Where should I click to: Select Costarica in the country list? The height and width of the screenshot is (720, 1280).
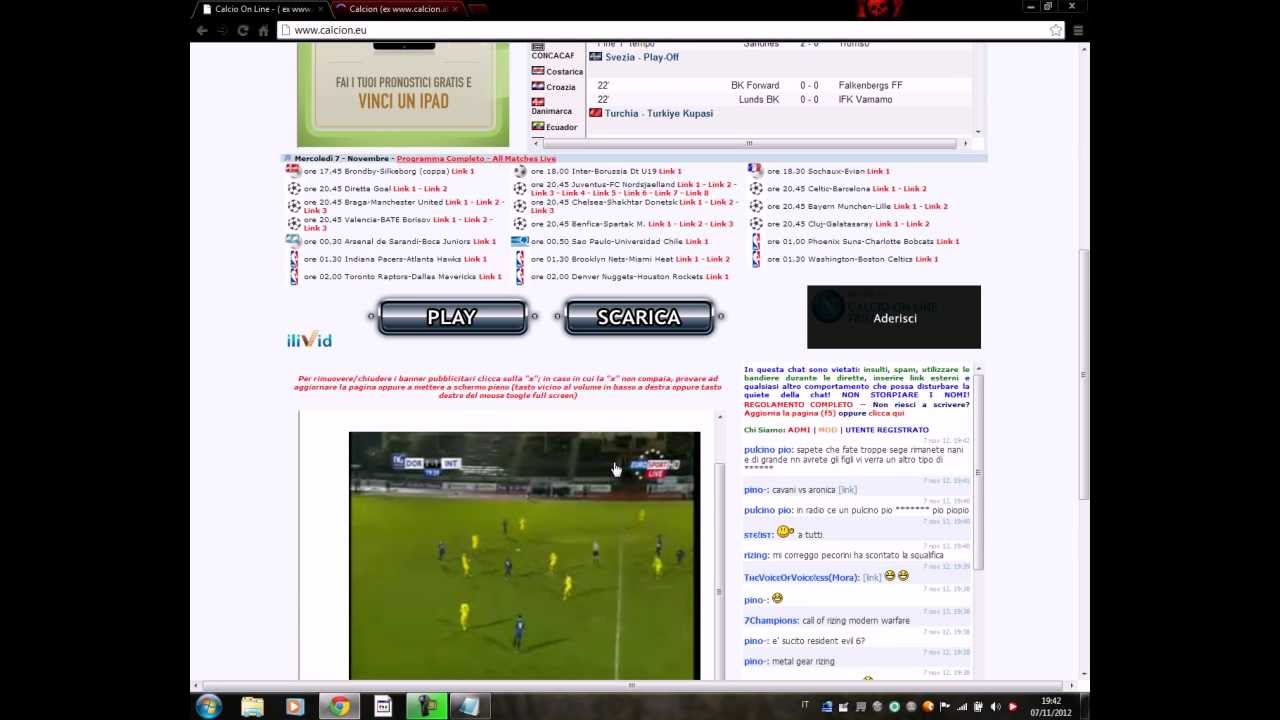coord(564,72)
